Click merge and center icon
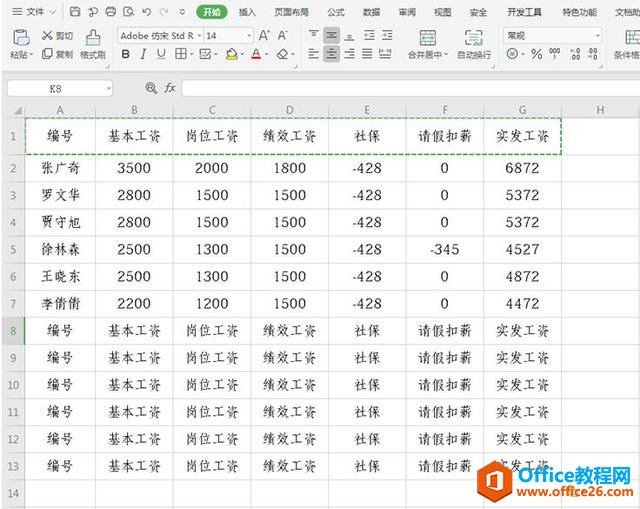 point(428,38)
